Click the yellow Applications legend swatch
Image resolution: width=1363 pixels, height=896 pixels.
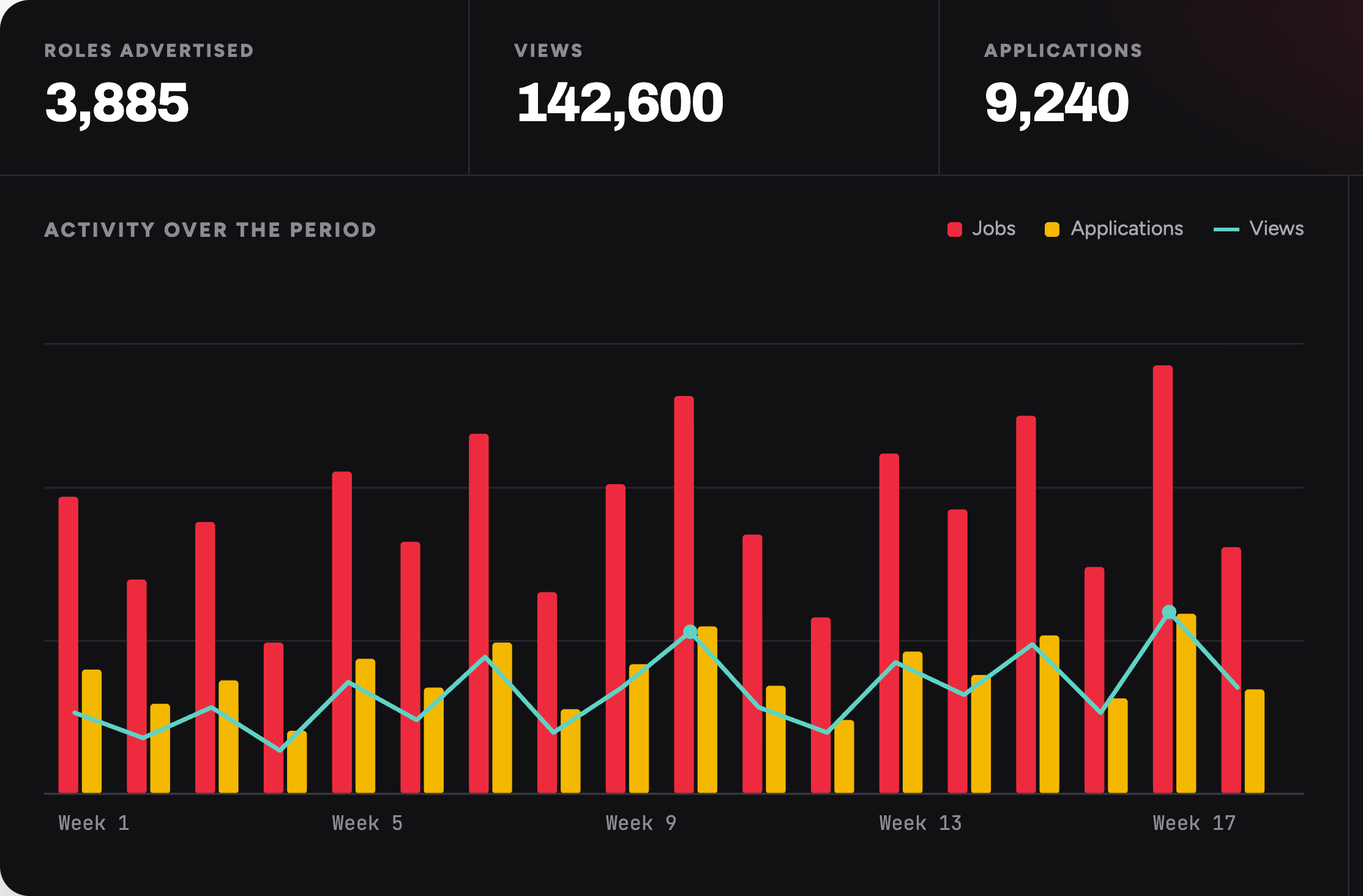pos(1052,230)
